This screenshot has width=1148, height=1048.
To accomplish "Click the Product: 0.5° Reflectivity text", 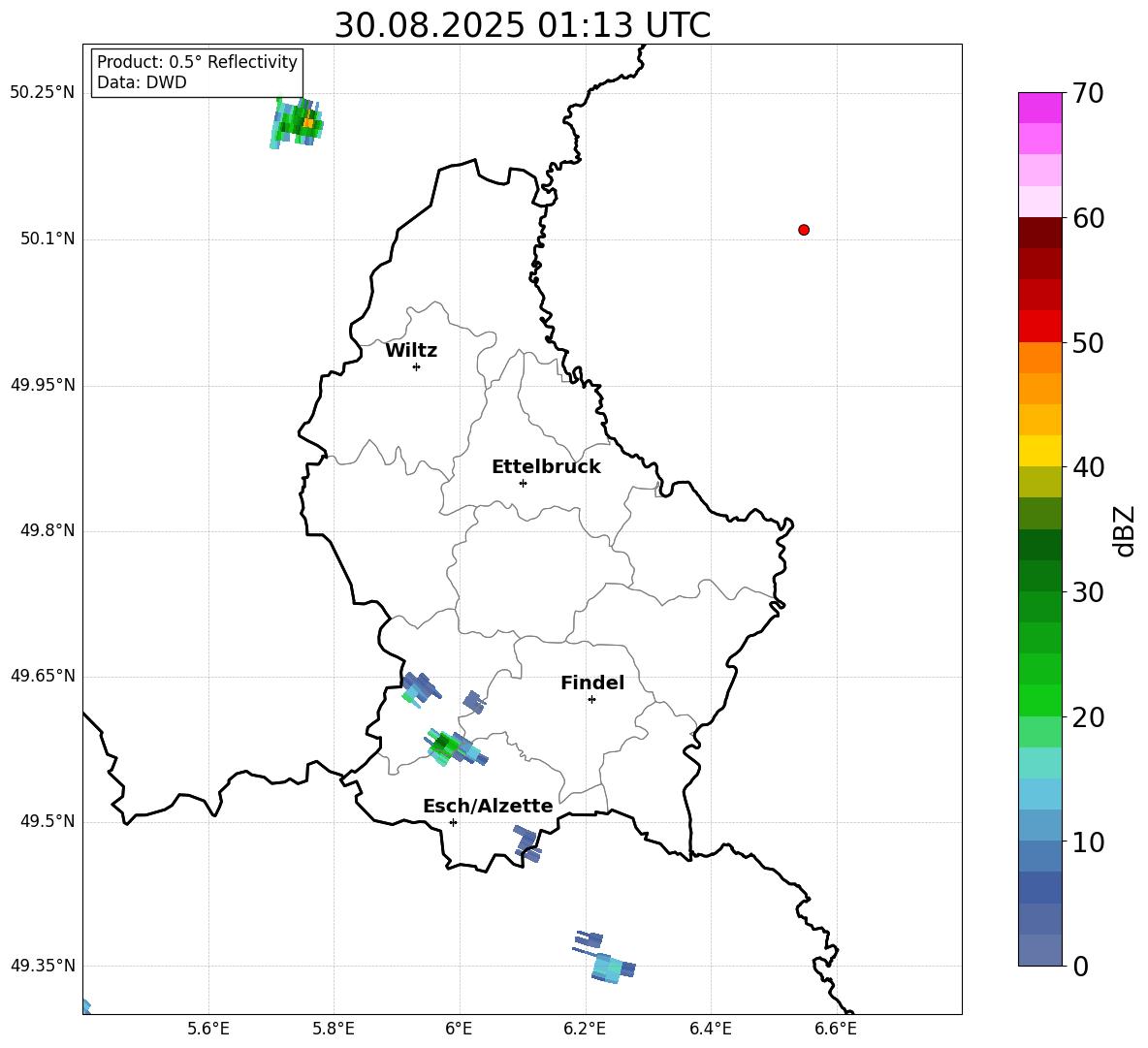I will [197, 61].
